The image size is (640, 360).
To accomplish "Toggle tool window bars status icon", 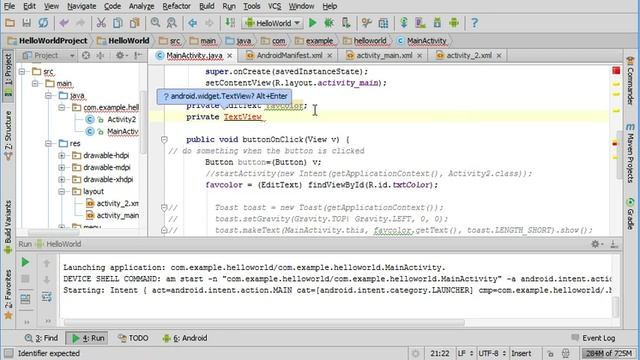I will (x=9, y=353).
